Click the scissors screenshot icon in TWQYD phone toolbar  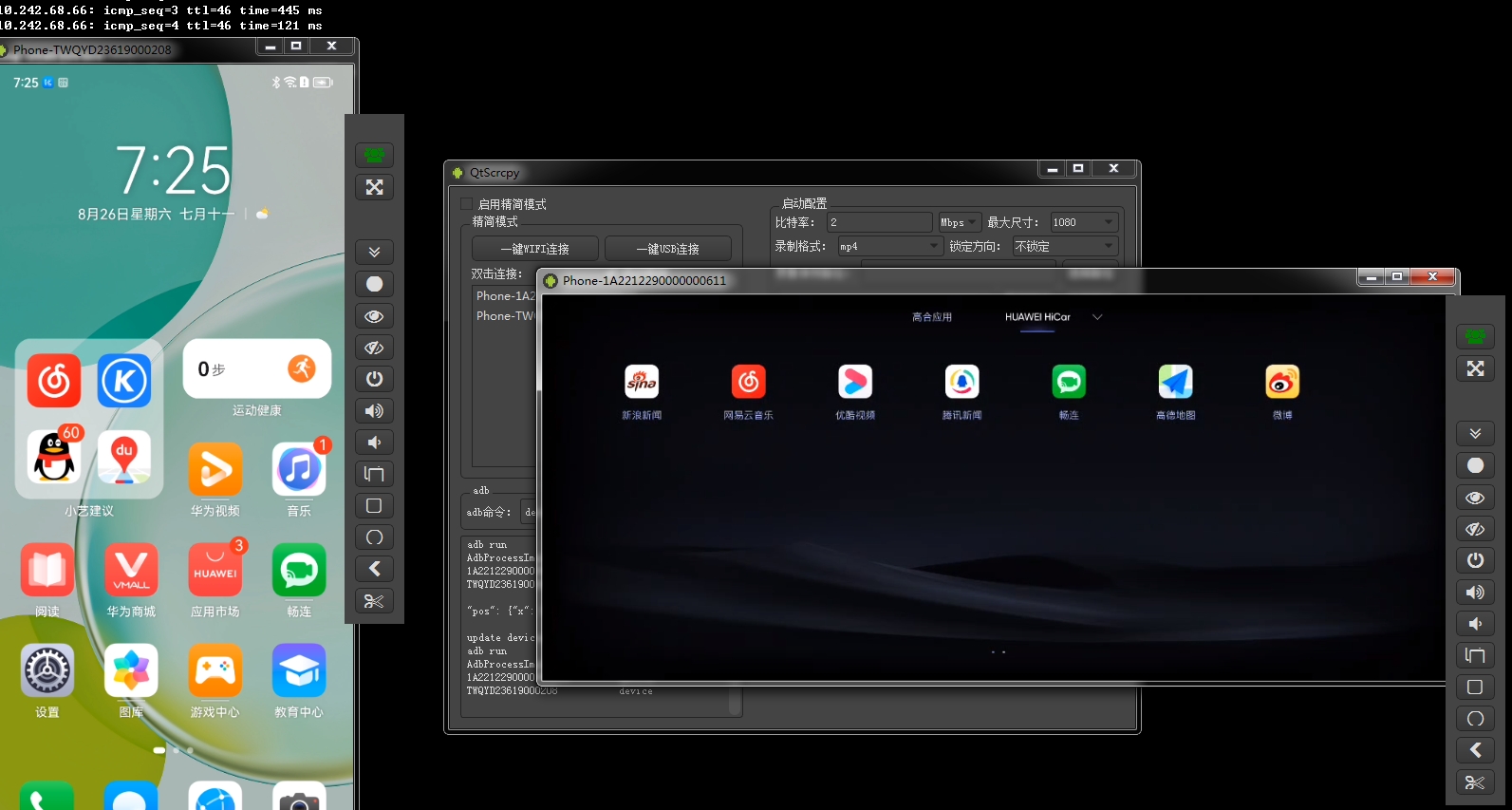click(x=374, y=601)
